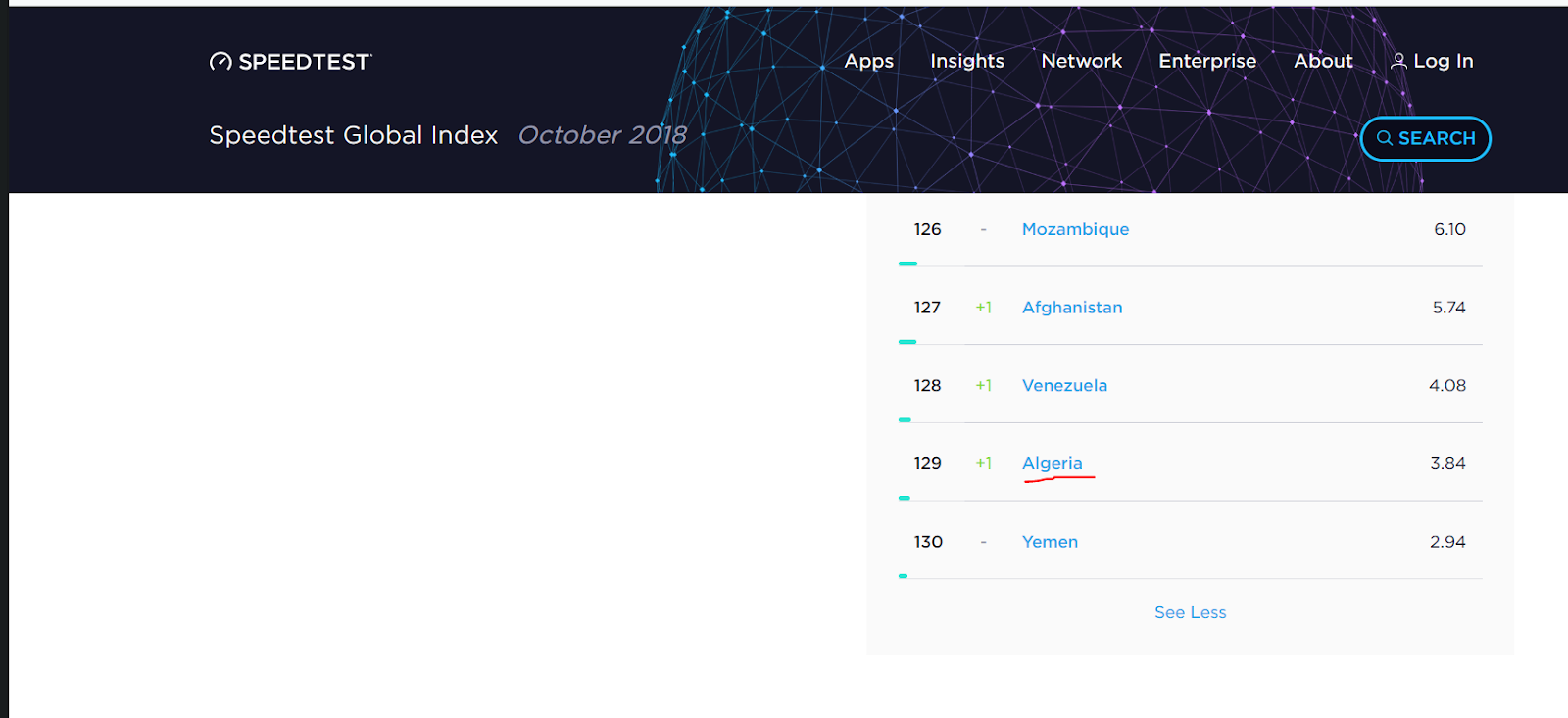
Task: Click the 3.84 speed value
Action: point(1447,463)
